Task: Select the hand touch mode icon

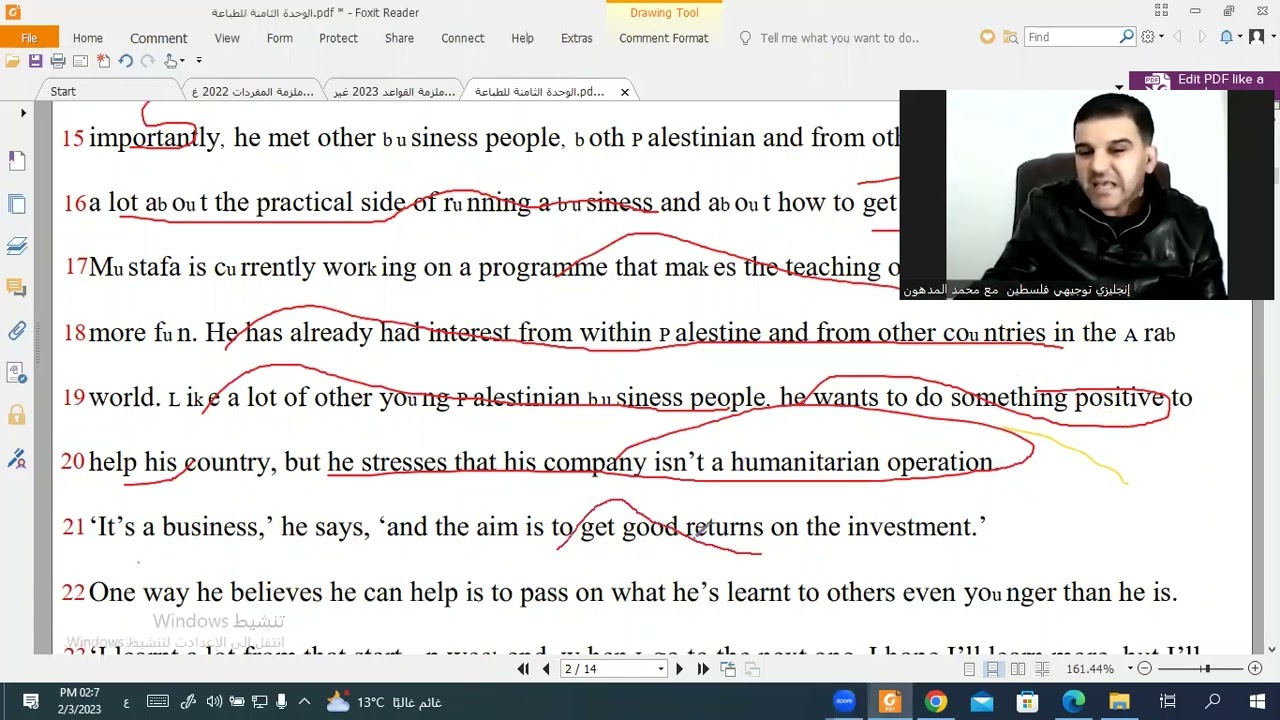Action: pyautogui.click(x=172, y=61)
